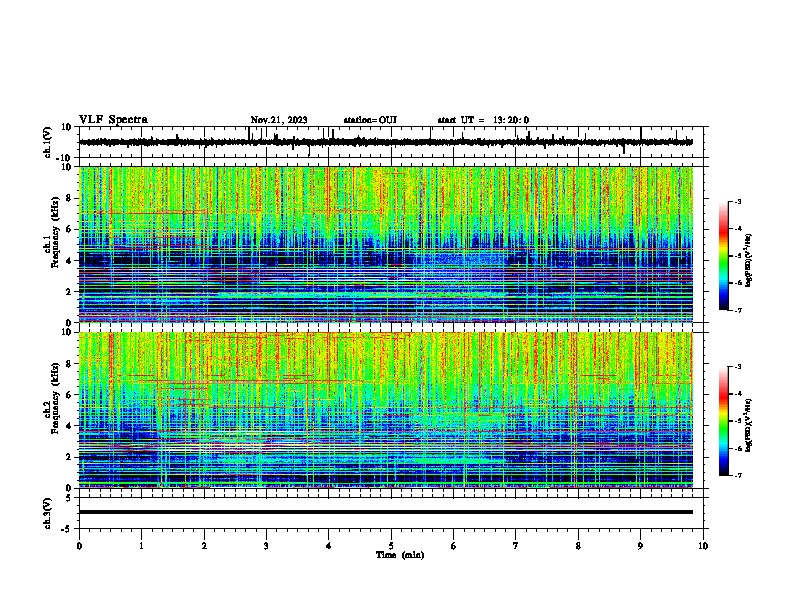792x612 pixels.
Task: Click the ch.1 spectrogram color scale bar
Action: (723, 256)
